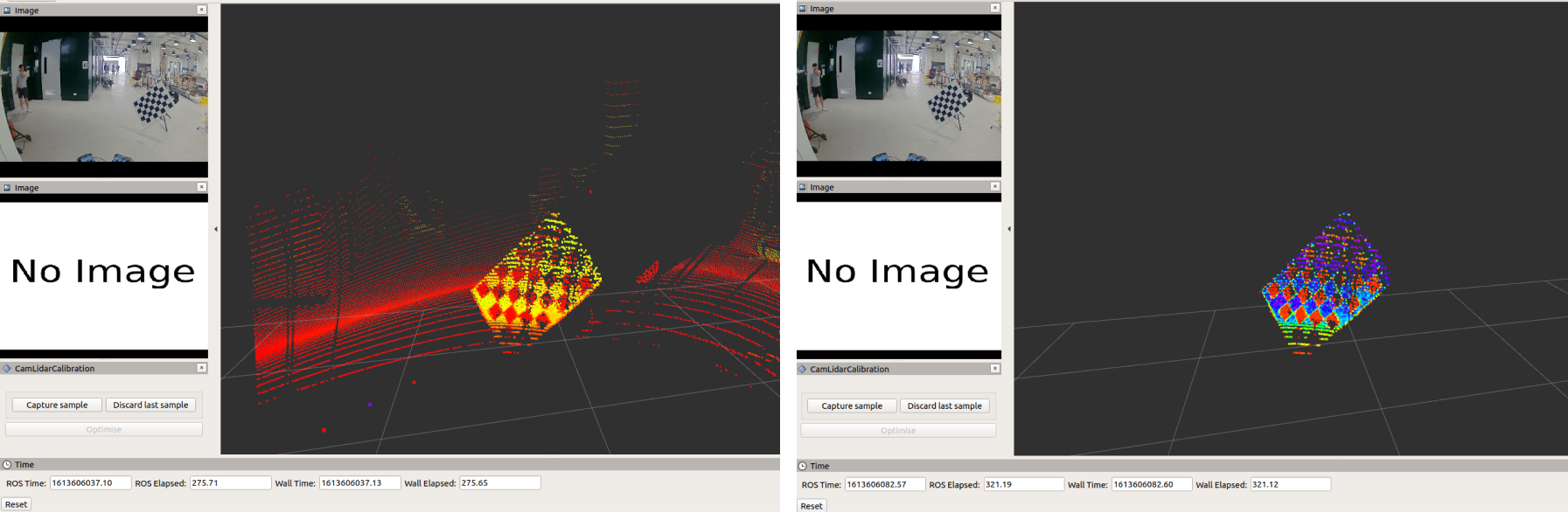Click Wall Elapsed field showing 321.12
This screenshot has height=520, width=1568.
1290,484
